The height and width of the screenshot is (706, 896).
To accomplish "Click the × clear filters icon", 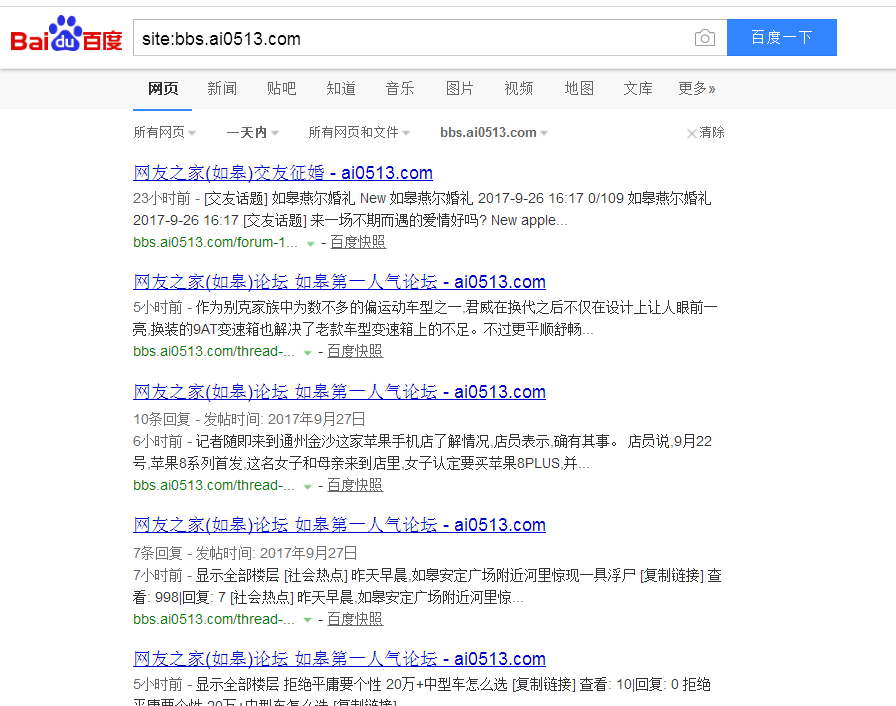I will click(690, 133).
